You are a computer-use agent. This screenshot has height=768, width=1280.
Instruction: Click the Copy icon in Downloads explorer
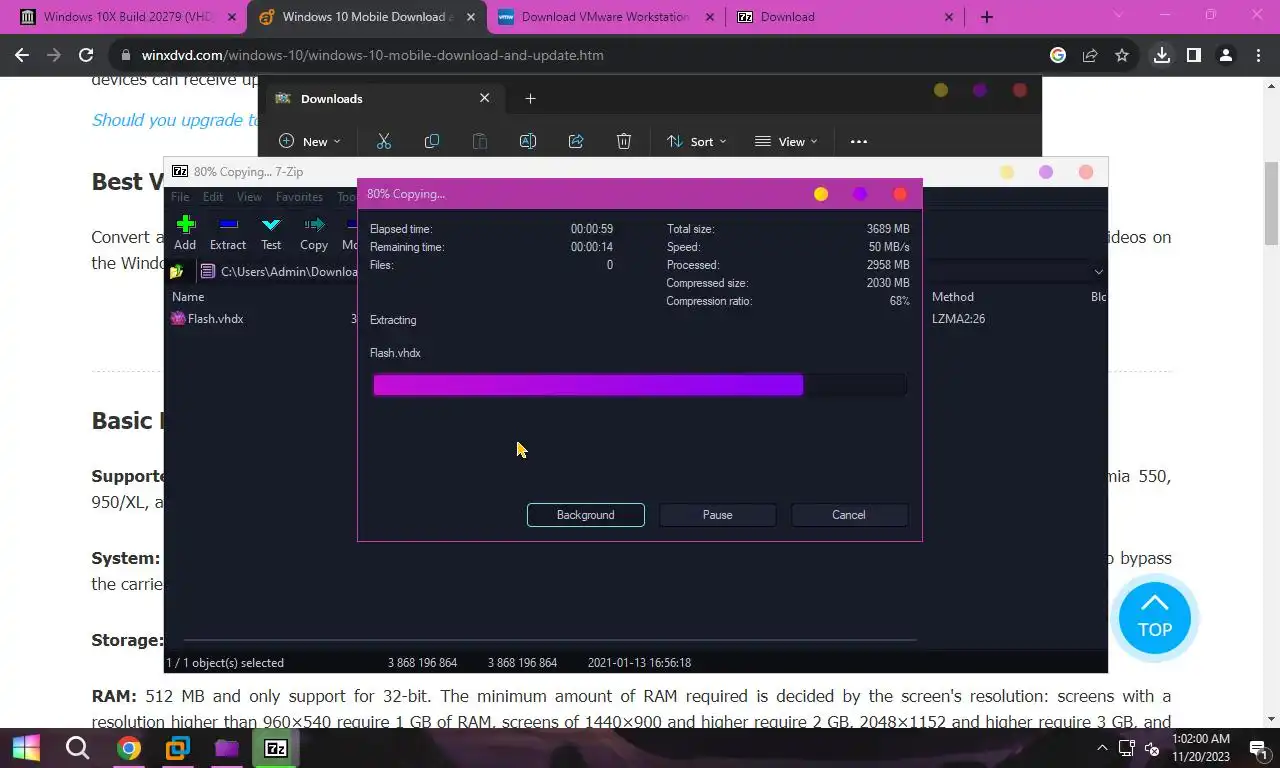(x=432, y=142)
